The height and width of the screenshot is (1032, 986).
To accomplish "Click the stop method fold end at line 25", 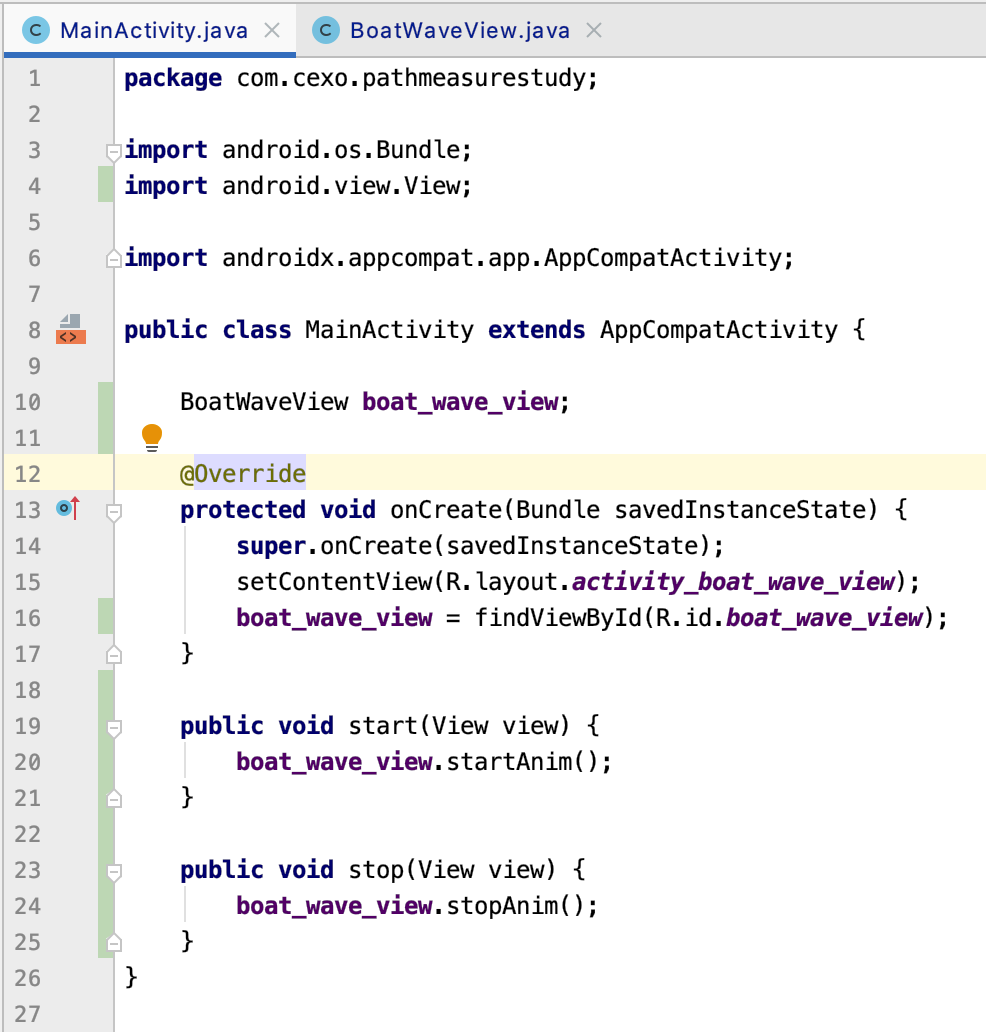I will click(114, 943).
